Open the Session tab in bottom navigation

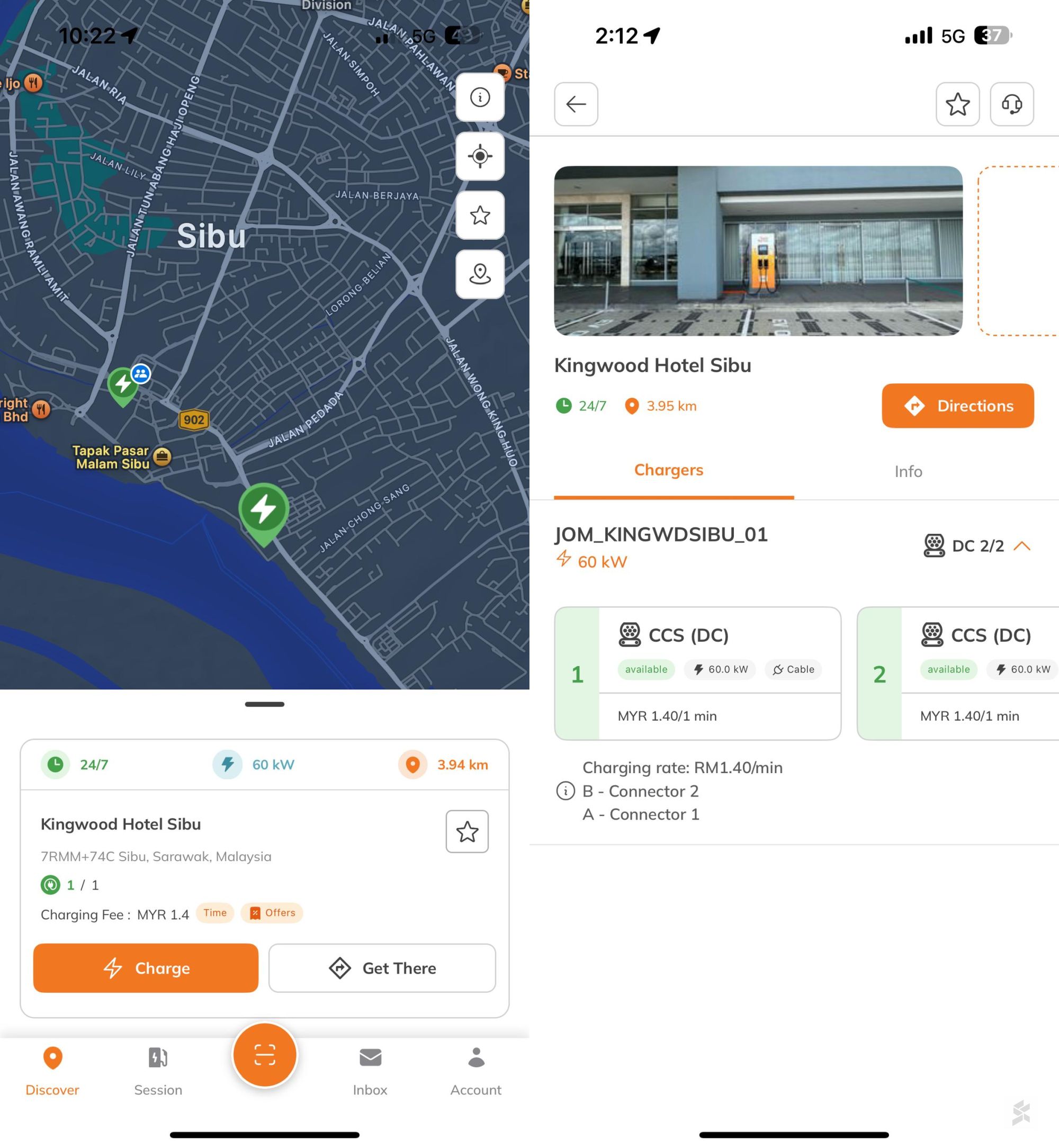coord(158,1071)
